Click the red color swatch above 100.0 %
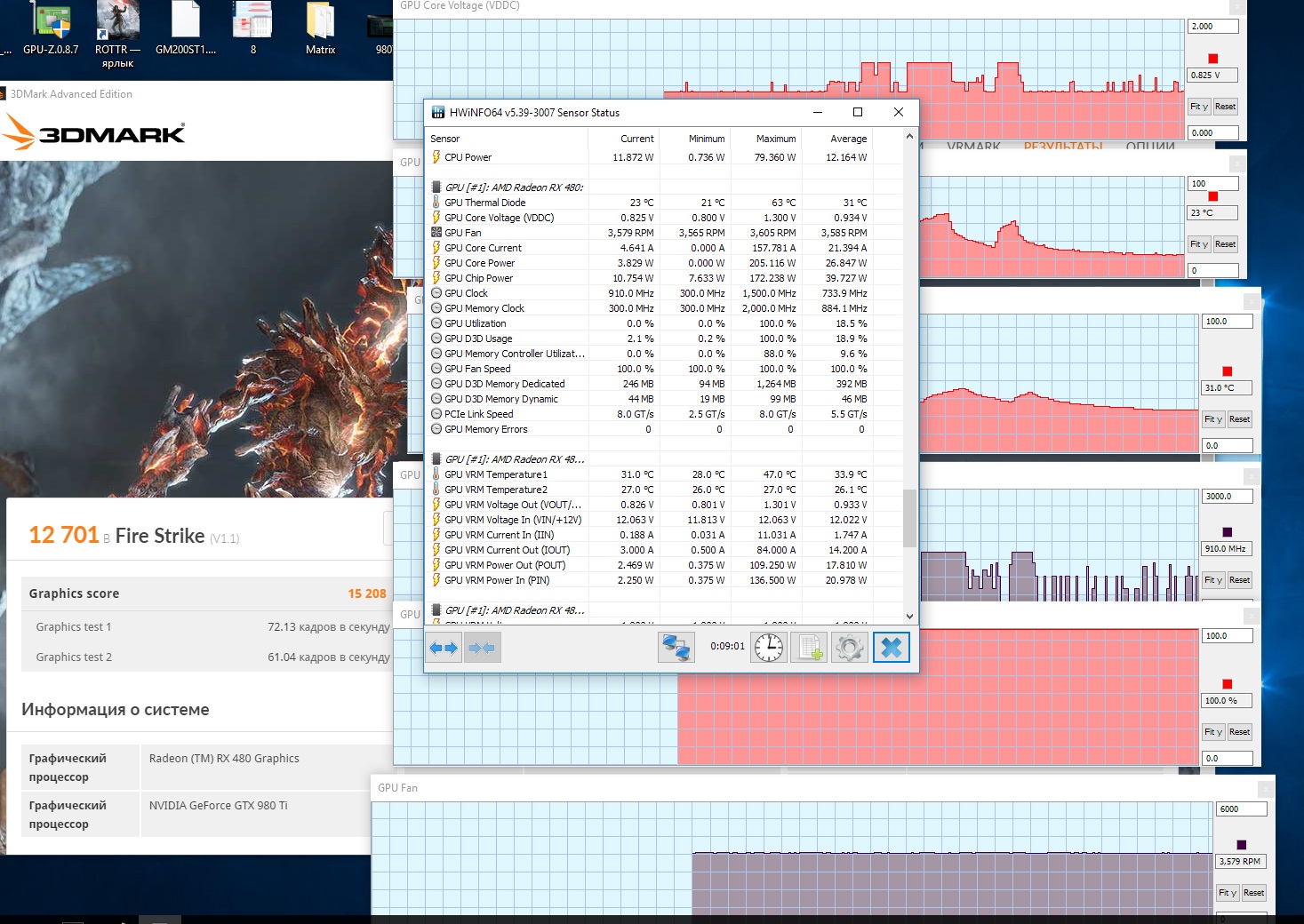Image resolution: width=1304 pixels, height=924 pixels. pyautogui.click(x=1227, y=684)
